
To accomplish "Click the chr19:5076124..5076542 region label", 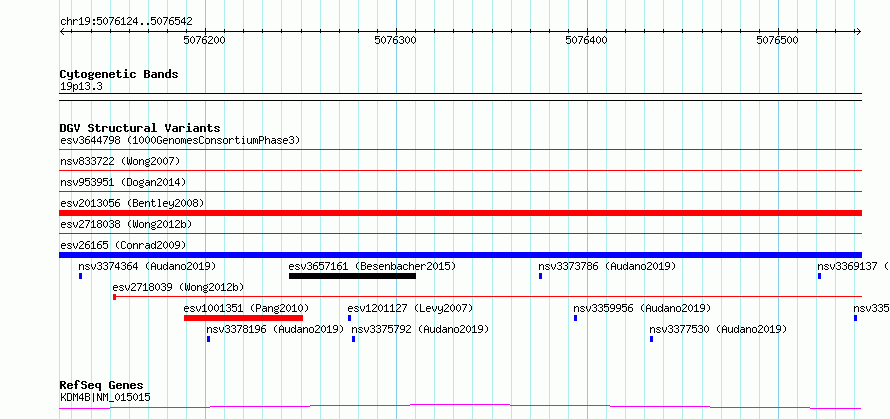I will [127, 22].
